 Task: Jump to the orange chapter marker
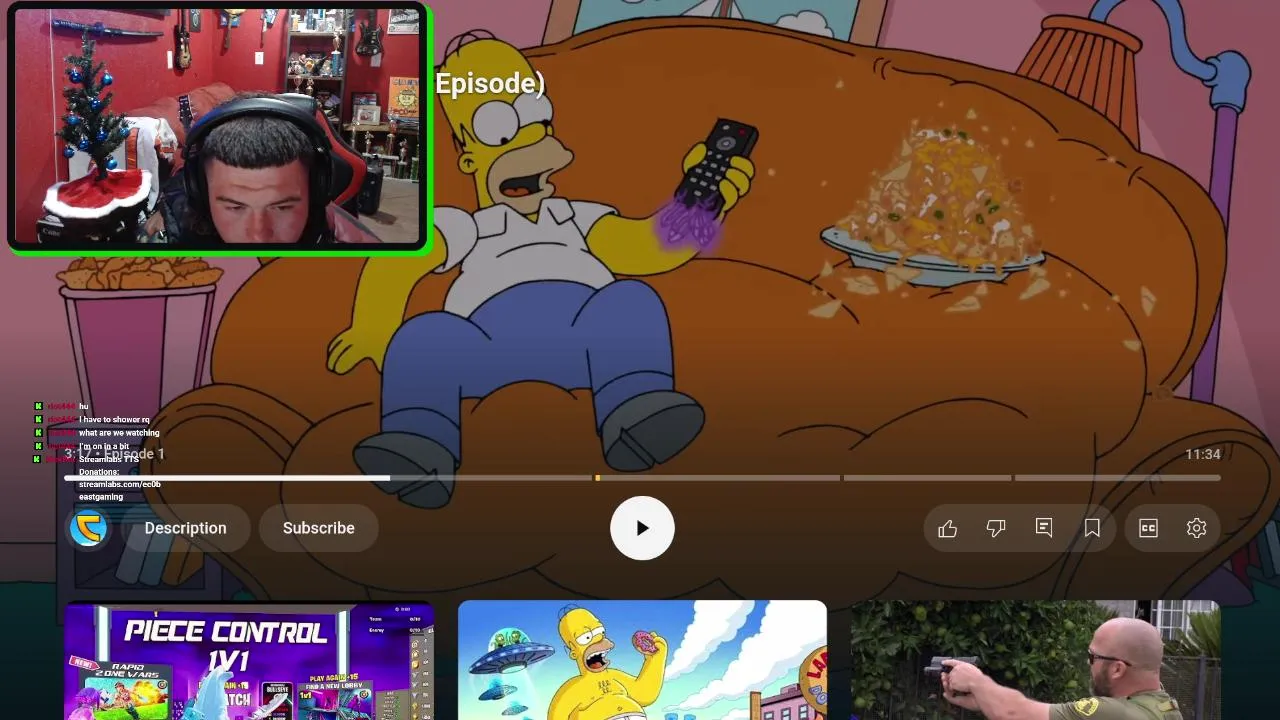[x=598, y=478]
